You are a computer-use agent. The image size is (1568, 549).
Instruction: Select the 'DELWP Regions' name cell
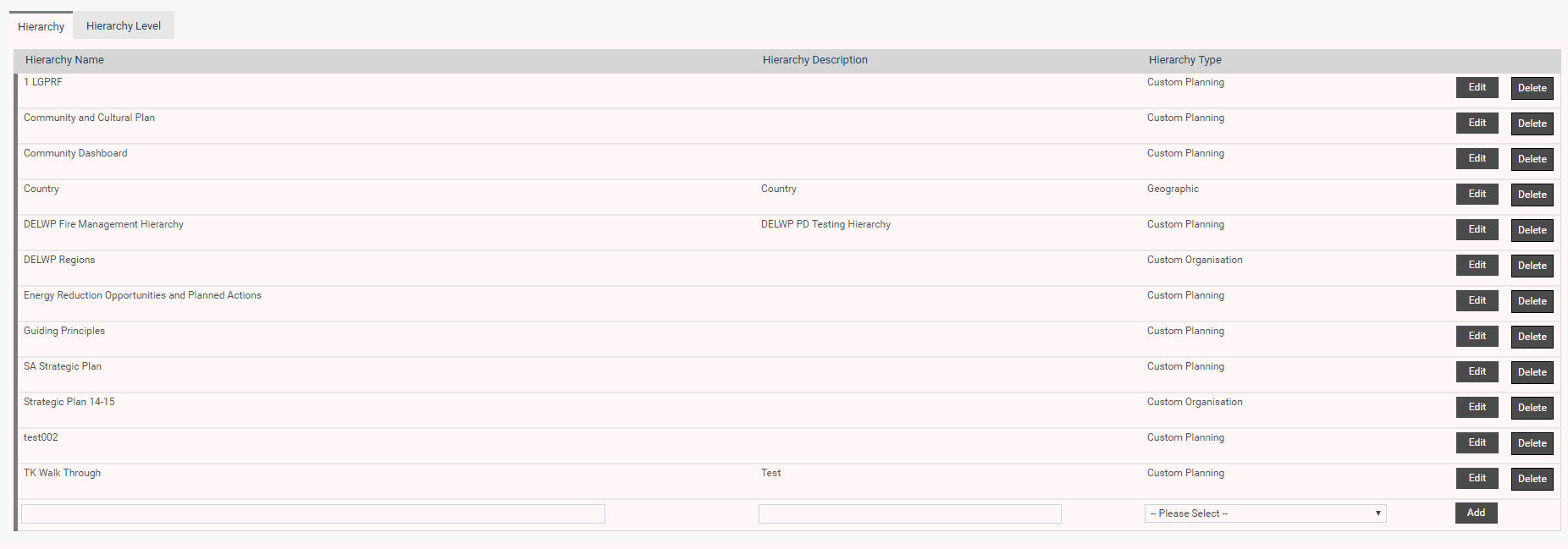[x=59, y=260]
